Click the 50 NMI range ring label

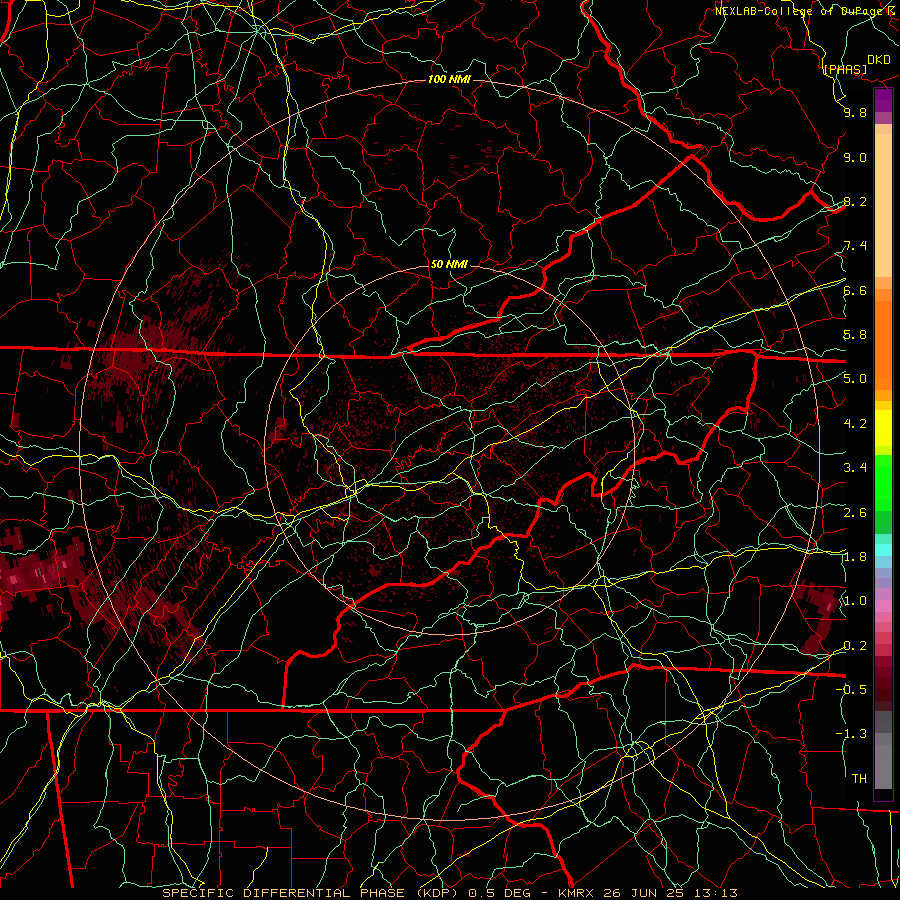449,265
